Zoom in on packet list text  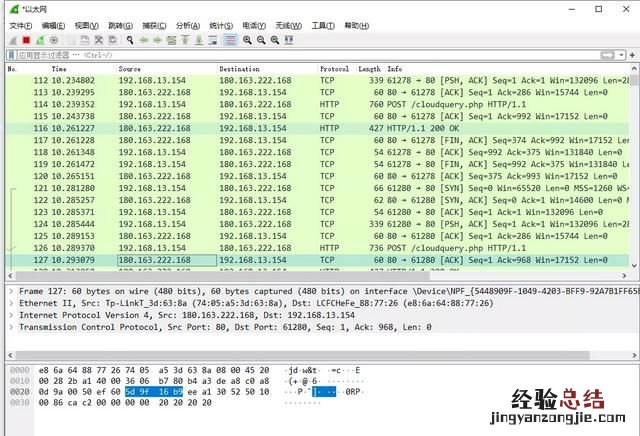click(246, 40)
